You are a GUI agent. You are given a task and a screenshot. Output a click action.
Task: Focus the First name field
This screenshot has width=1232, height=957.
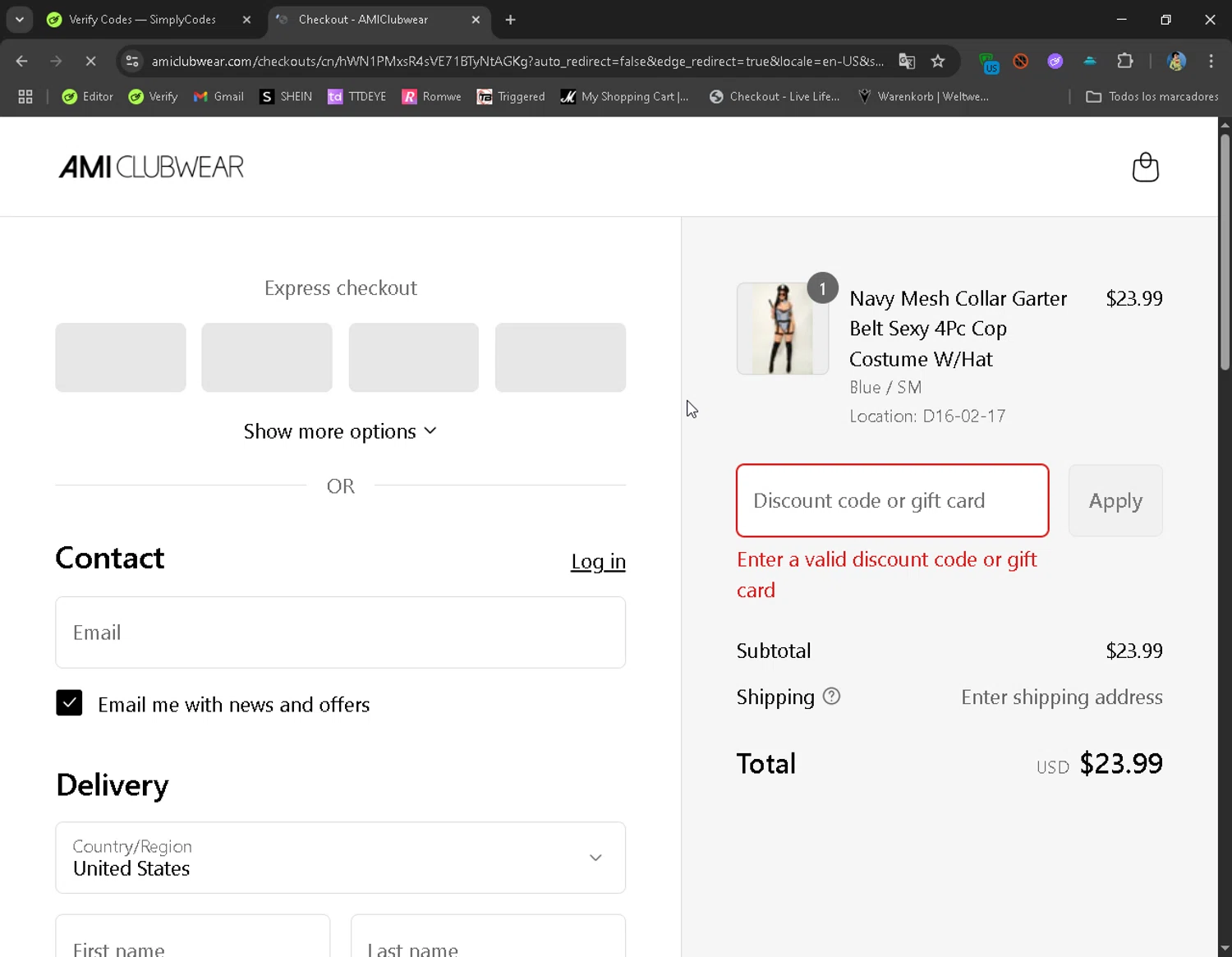coord(193,936)
